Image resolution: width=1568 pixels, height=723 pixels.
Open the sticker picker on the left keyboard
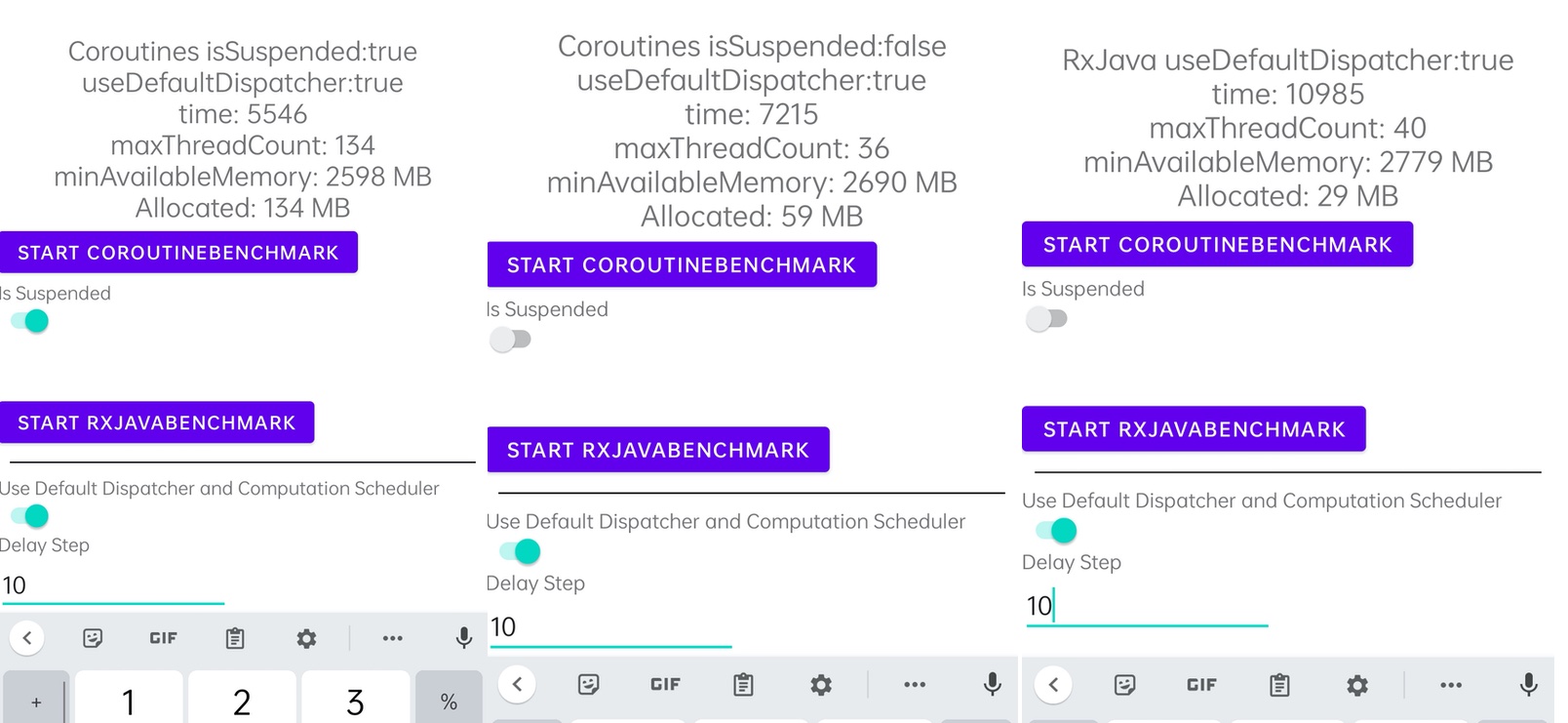click(92, 638)
